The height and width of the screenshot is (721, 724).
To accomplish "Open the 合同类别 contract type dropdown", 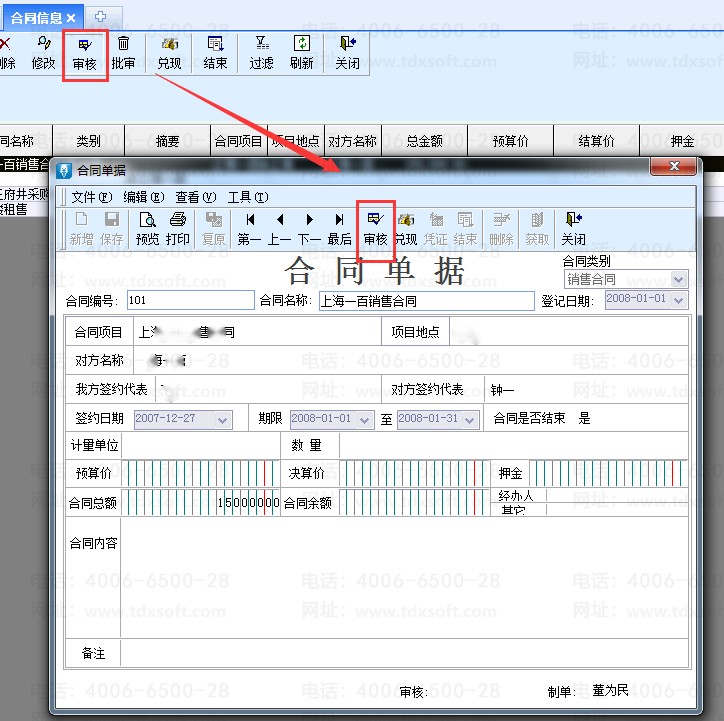I will point(680,279).
